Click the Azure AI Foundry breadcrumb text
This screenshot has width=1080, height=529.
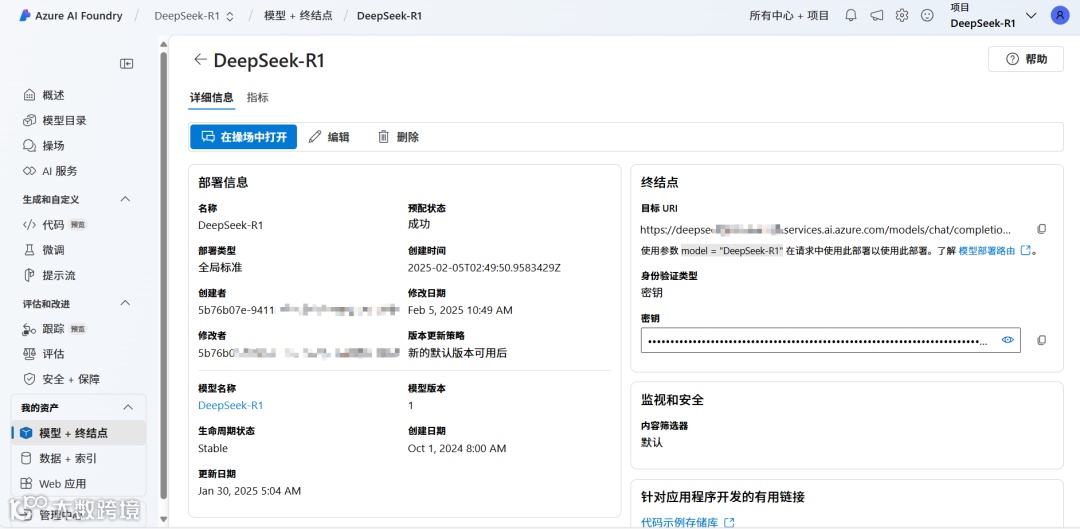(x=79, y=16)
